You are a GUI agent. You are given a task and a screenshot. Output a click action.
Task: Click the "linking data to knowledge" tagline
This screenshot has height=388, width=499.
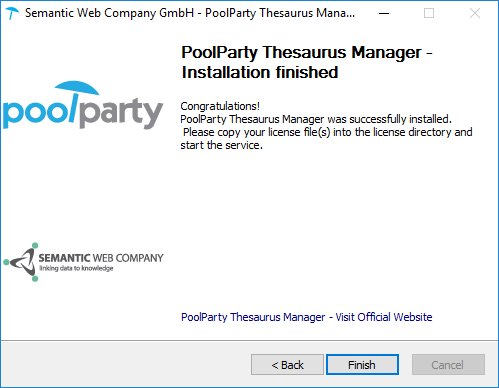tap(76, 268)
